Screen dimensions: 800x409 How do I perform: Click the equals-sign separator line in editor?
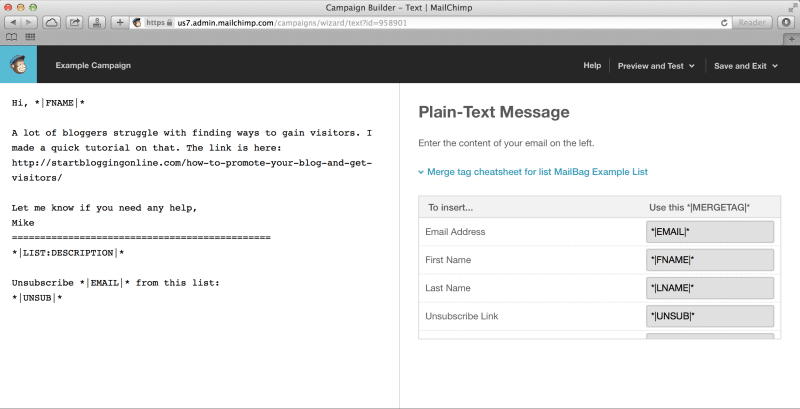tap(141, 238)
